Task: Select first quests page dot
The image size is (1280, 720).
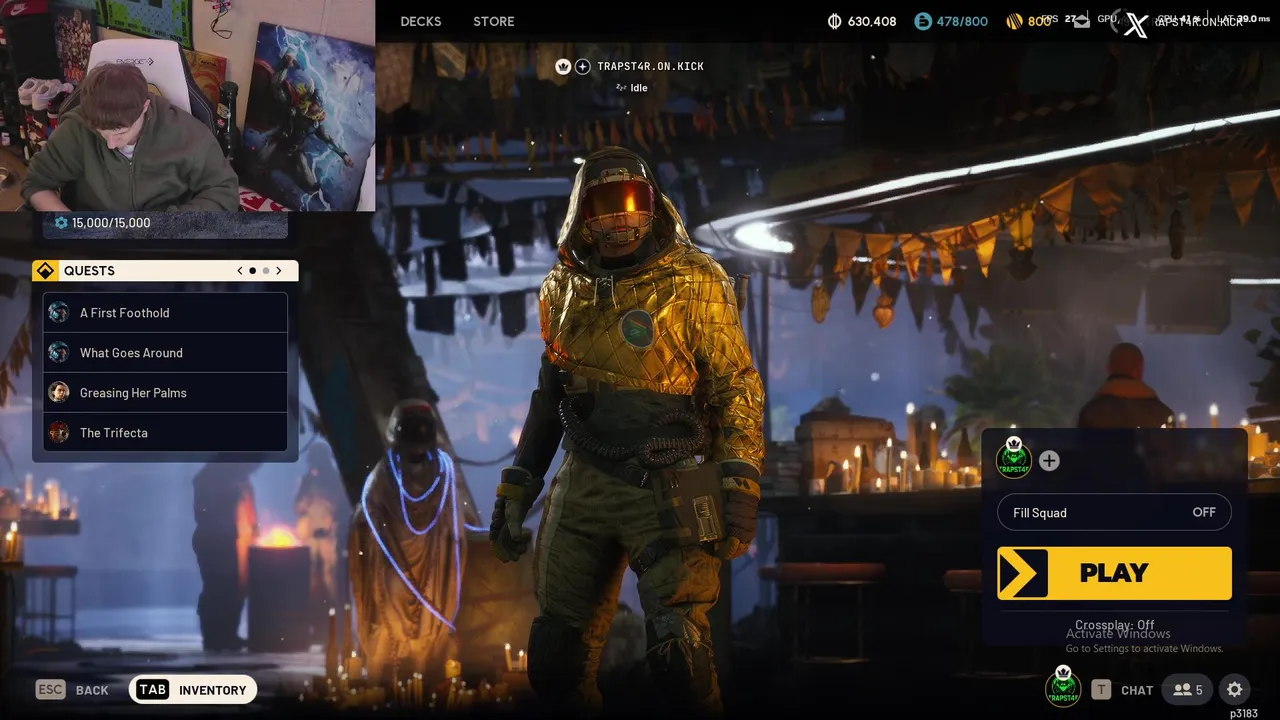Action: 252,271
